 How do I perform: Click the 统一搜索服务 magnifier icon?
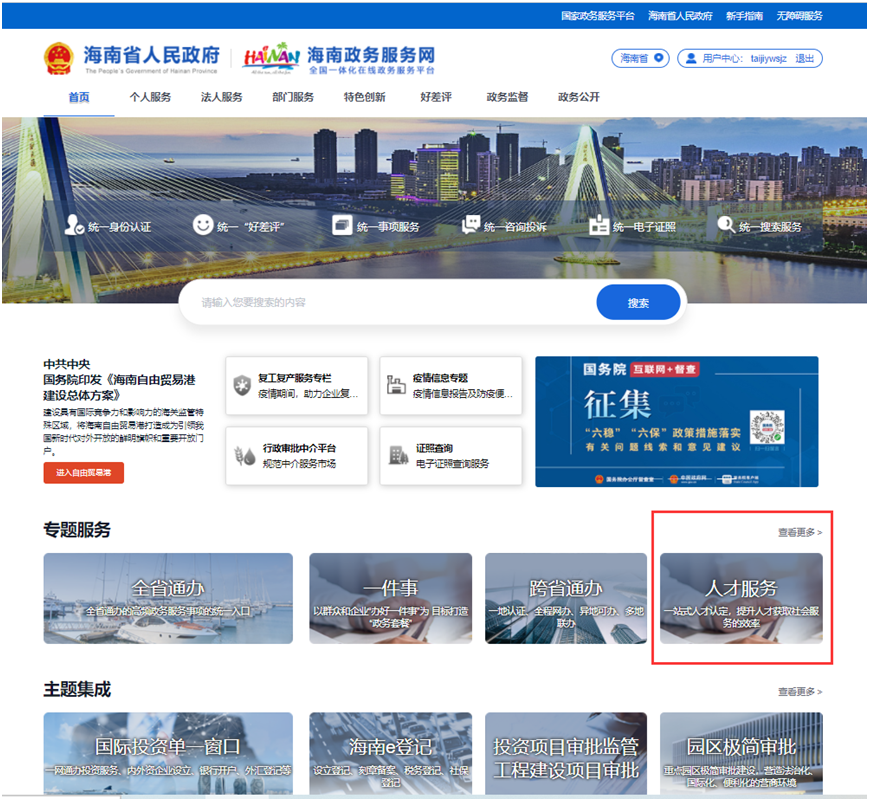[726, 225]
